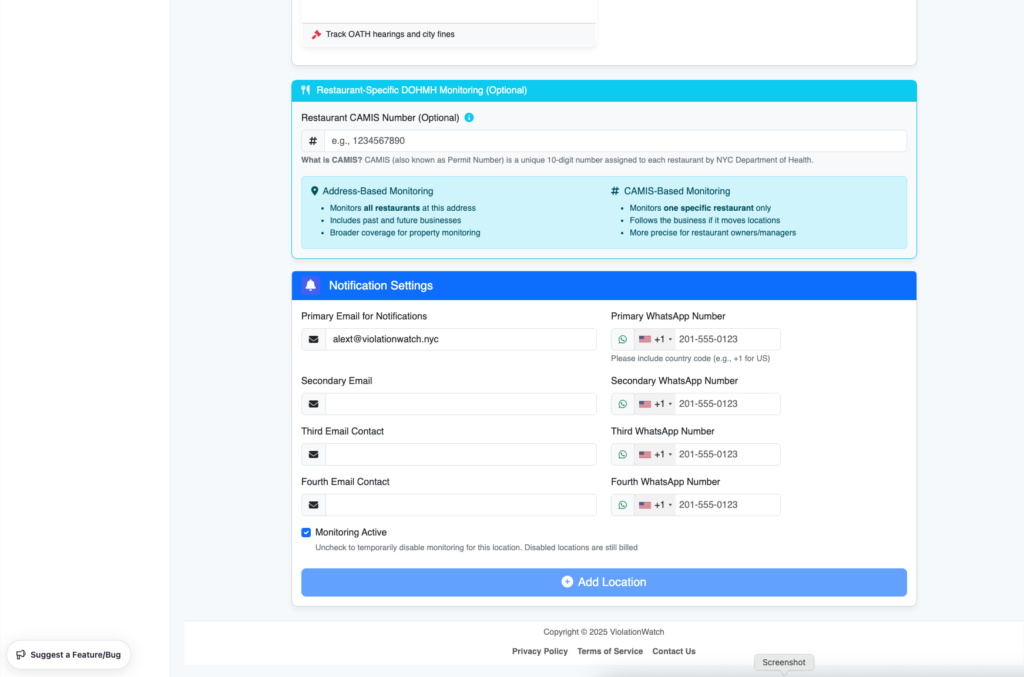Screen dimensions: 1024x677
Task: Expand country code selector for Third WhatsApp
Action: click(655, 454)
